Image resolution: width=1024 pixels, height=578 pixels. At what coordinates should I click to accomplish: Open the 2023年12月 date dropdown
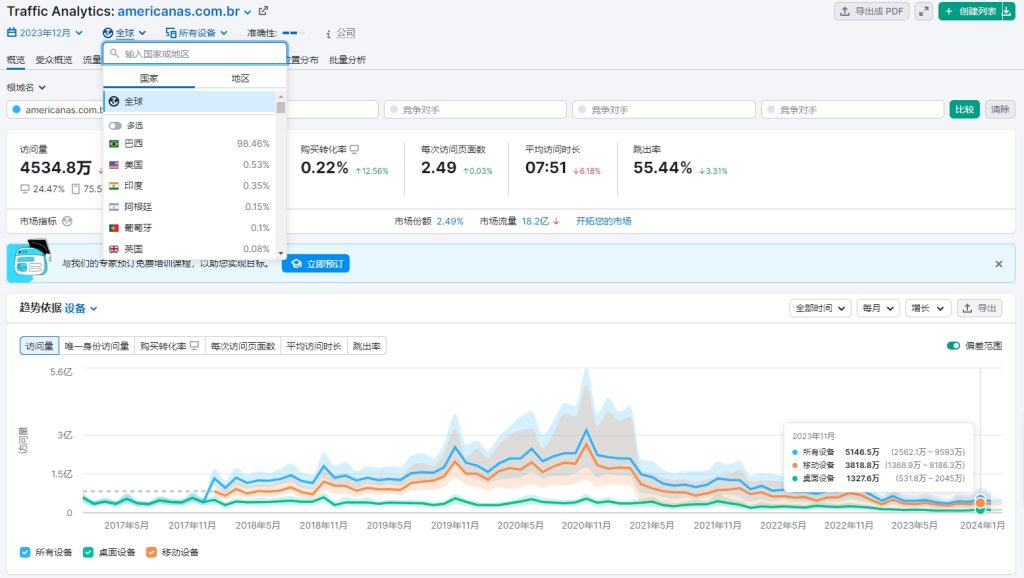tap(44, 33)
